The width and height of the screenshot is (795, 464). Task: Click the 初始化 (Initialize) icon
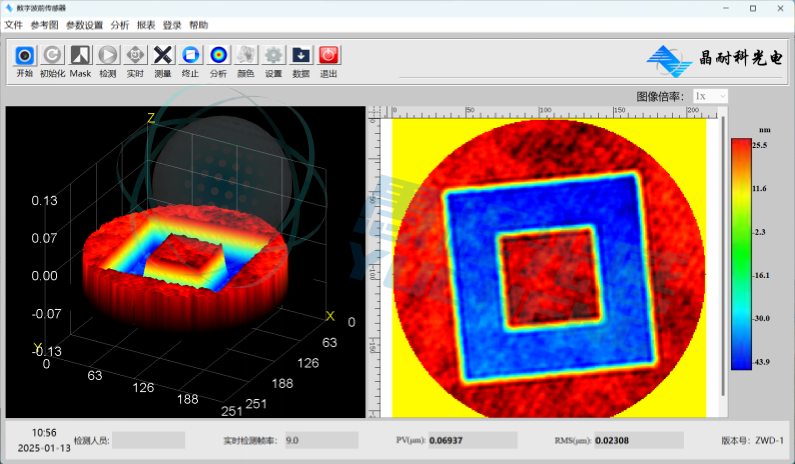pos(52,56)
